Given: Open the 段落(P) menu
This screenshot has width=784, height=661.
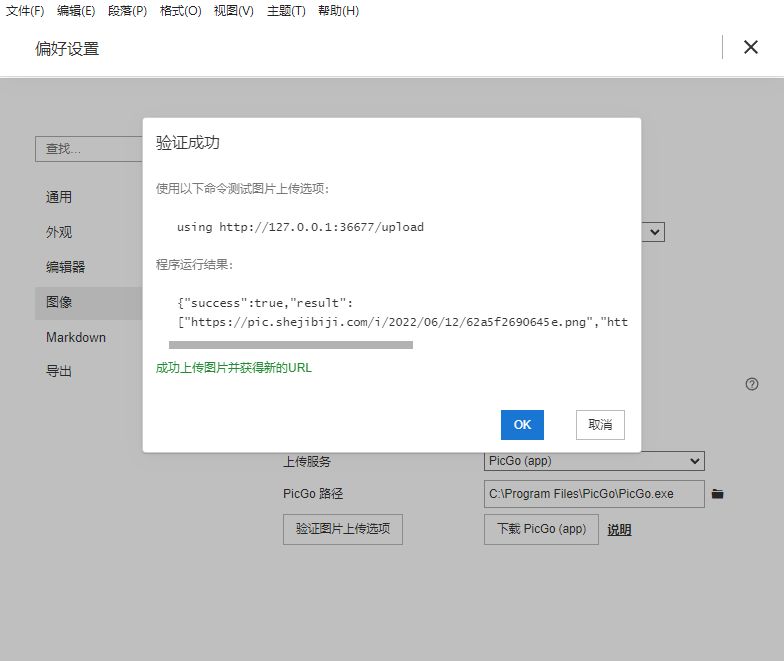Looking at the screenshot, I should tap(128, 11).
